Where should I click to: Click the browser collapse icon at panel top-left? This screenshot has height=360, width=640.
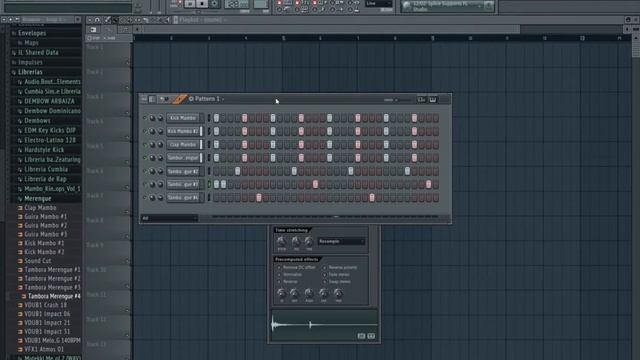point(4,20)
